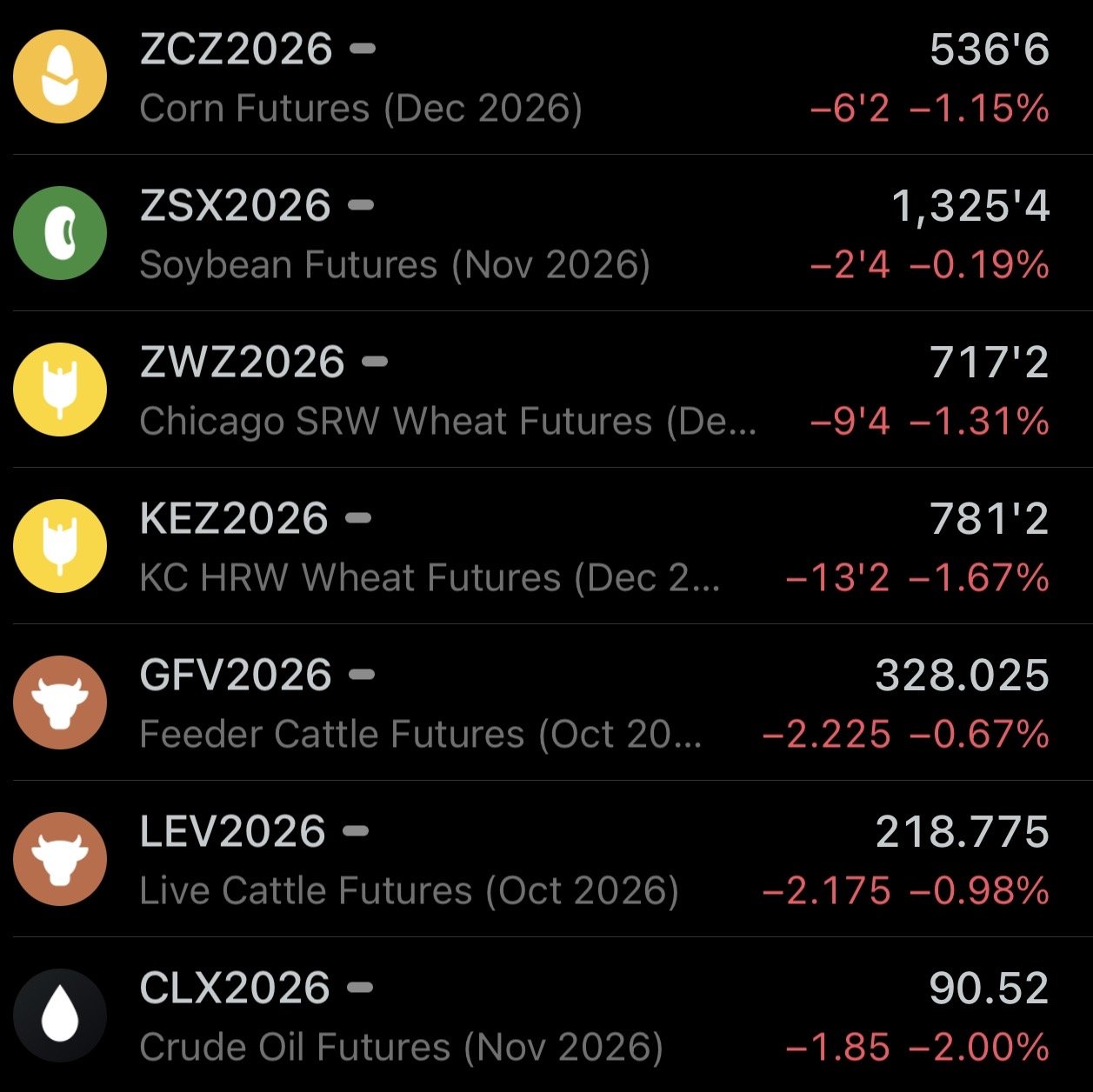Open Feeder Cattle Futures GFV2026 symbol
Image resolution: width=1093 pixels, height=1092 pixels.
235,676
